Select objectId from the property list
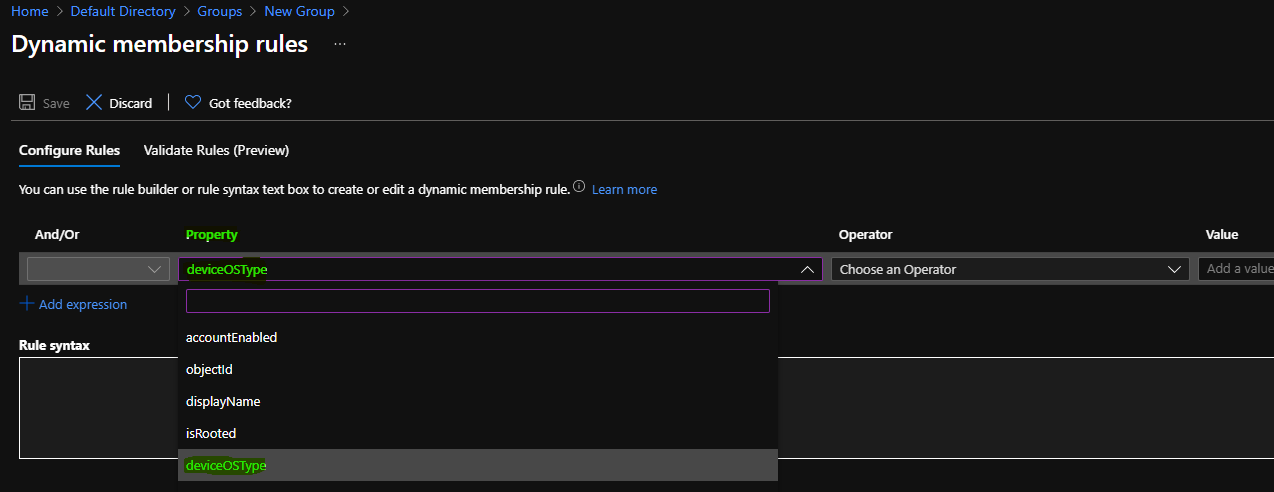Image resolution: width=1274 pixels, height=492 pixels. (x=478, y=369)
